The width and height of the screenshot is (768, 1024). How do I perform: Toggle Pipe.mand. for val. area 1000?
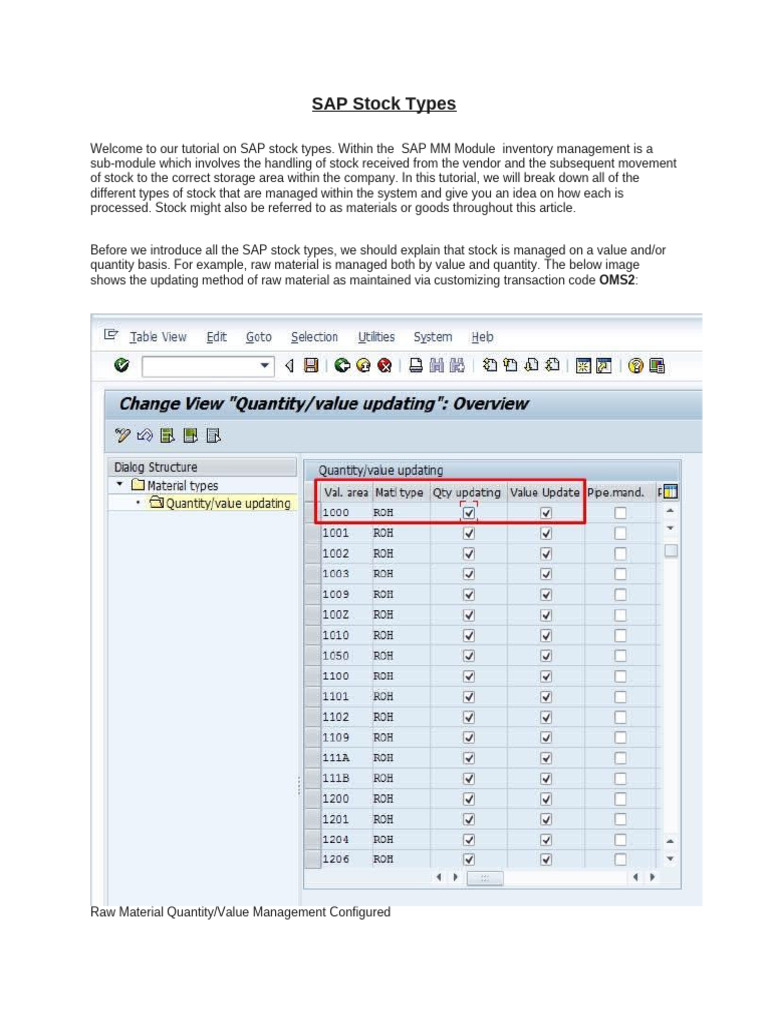(x=620, y=513)
